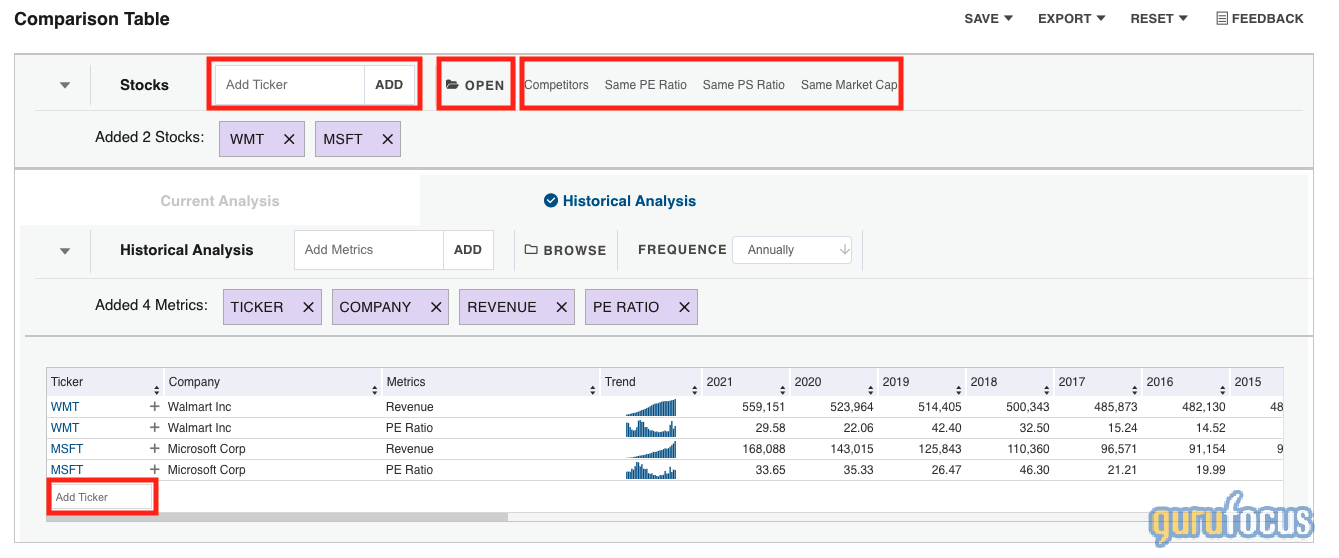Sort by the Trend column arrows
Screen dimensions: 1339x558
pos(695,390)
